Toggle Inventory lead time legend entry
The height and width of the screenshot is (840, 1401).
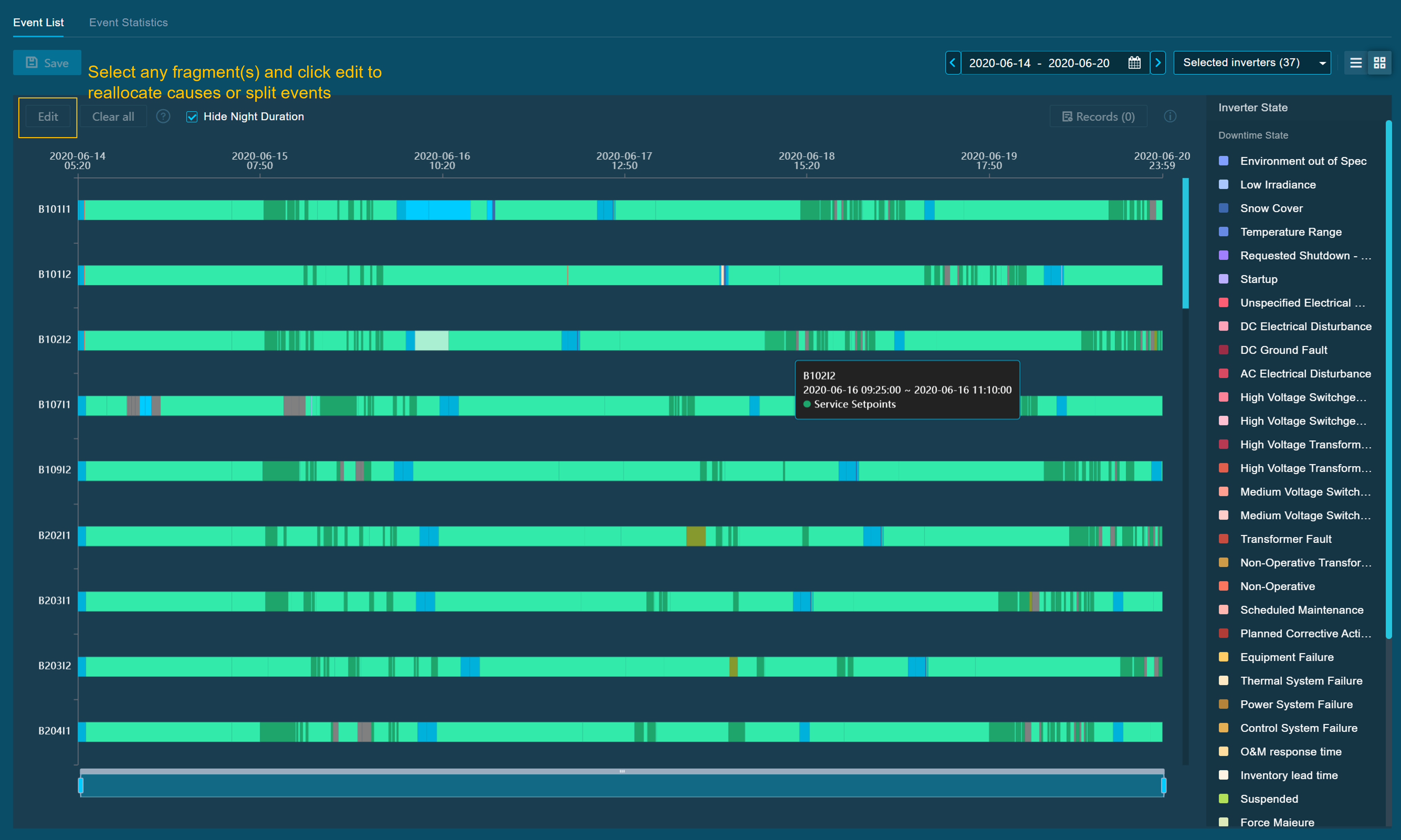point(1278,776)
